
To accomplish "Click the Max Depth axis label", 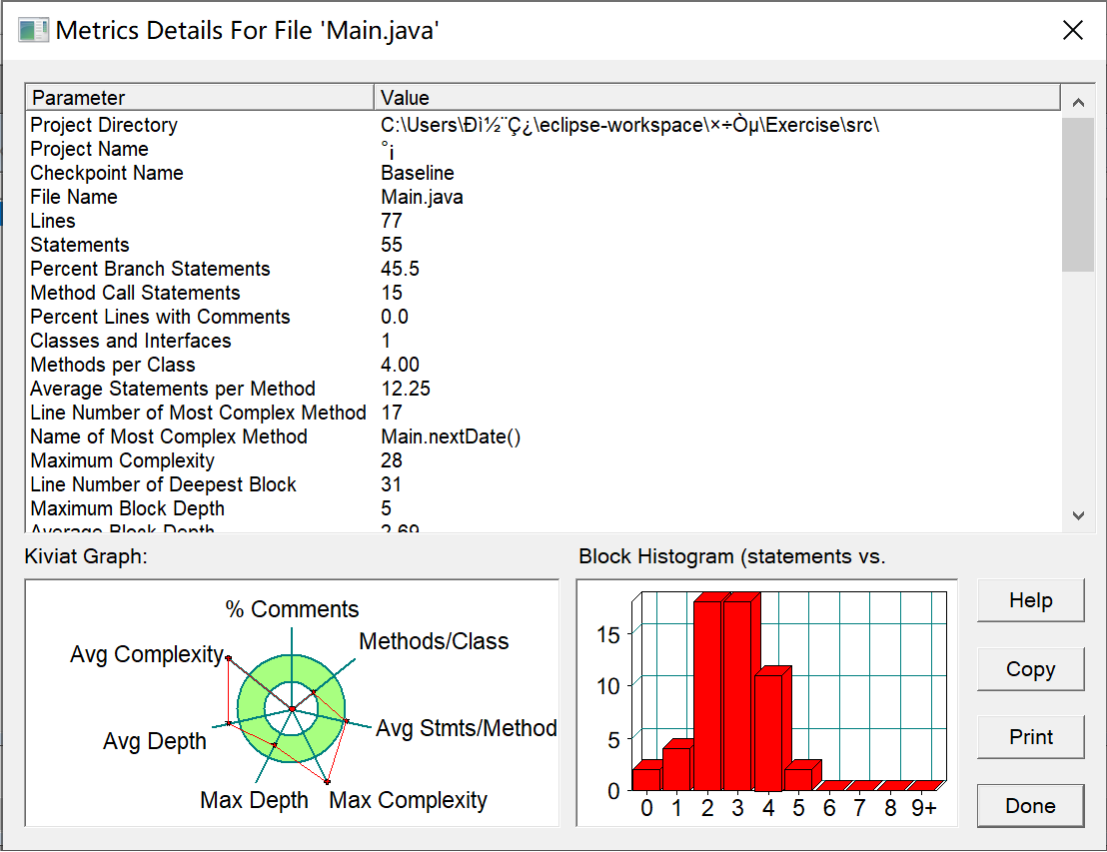I will tap(254, 800).
